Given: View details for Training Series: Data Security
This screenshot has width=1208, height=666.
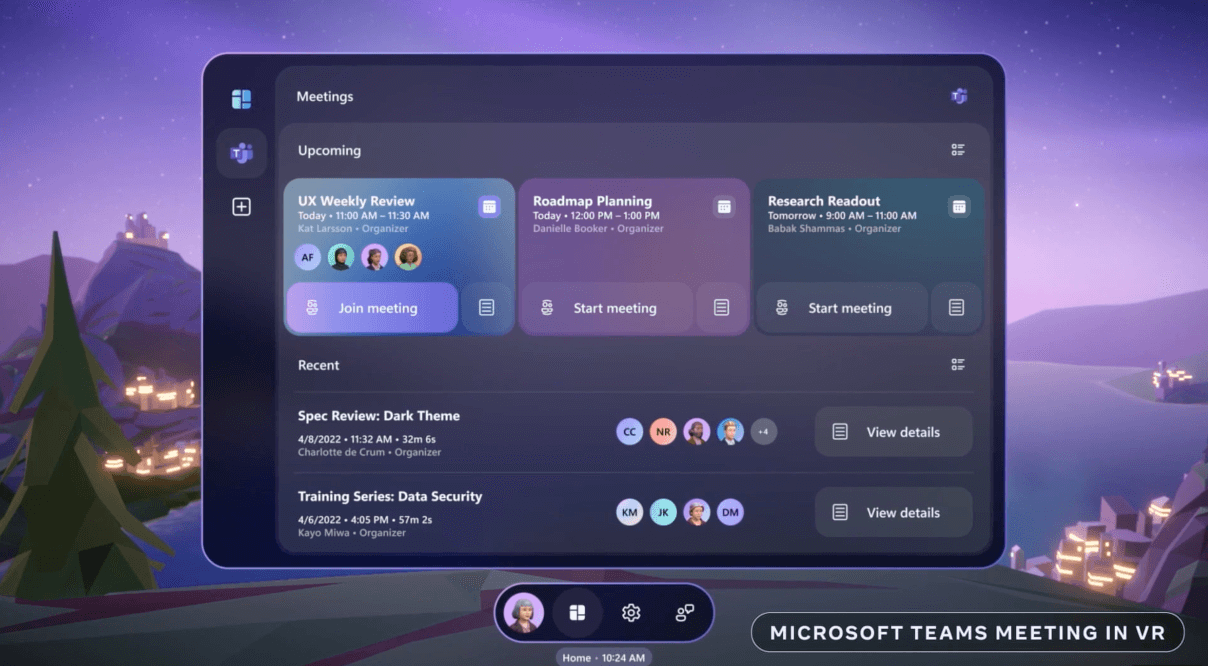Looking at the screenshot, I should click(893, 512).
